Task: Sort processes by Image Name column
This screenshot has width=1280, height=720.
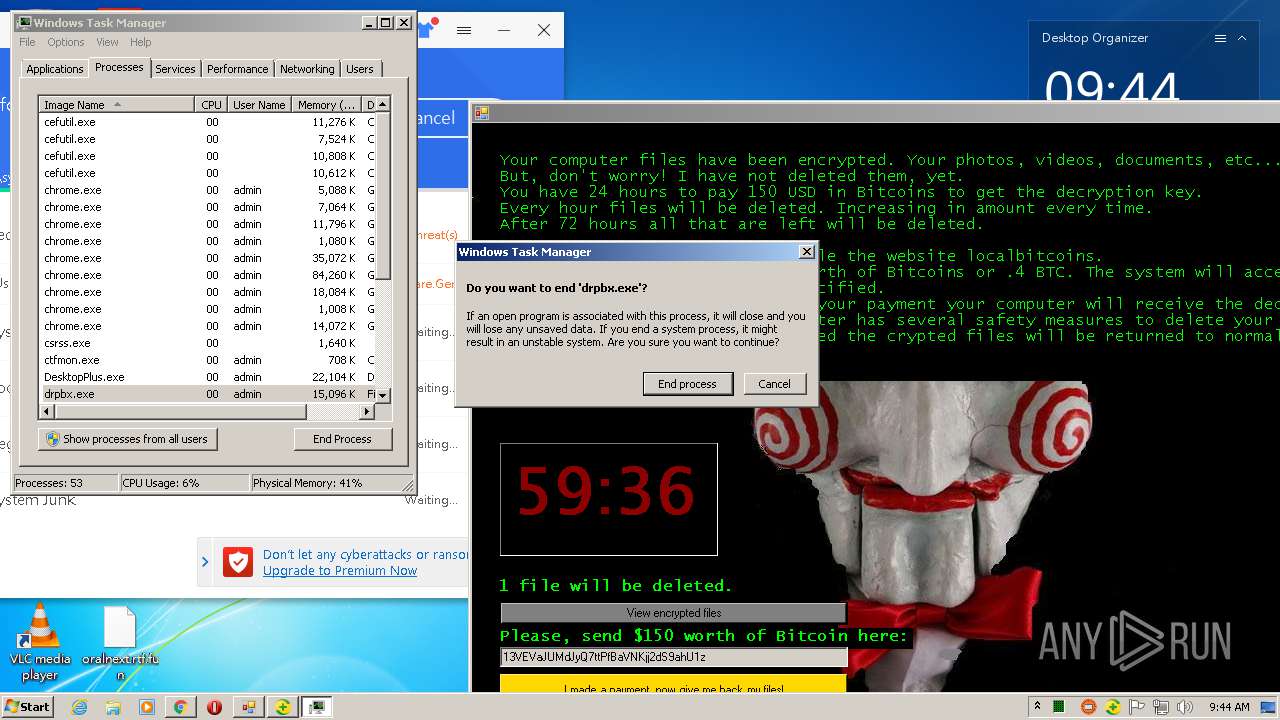Action: click(x=116, y=105)
